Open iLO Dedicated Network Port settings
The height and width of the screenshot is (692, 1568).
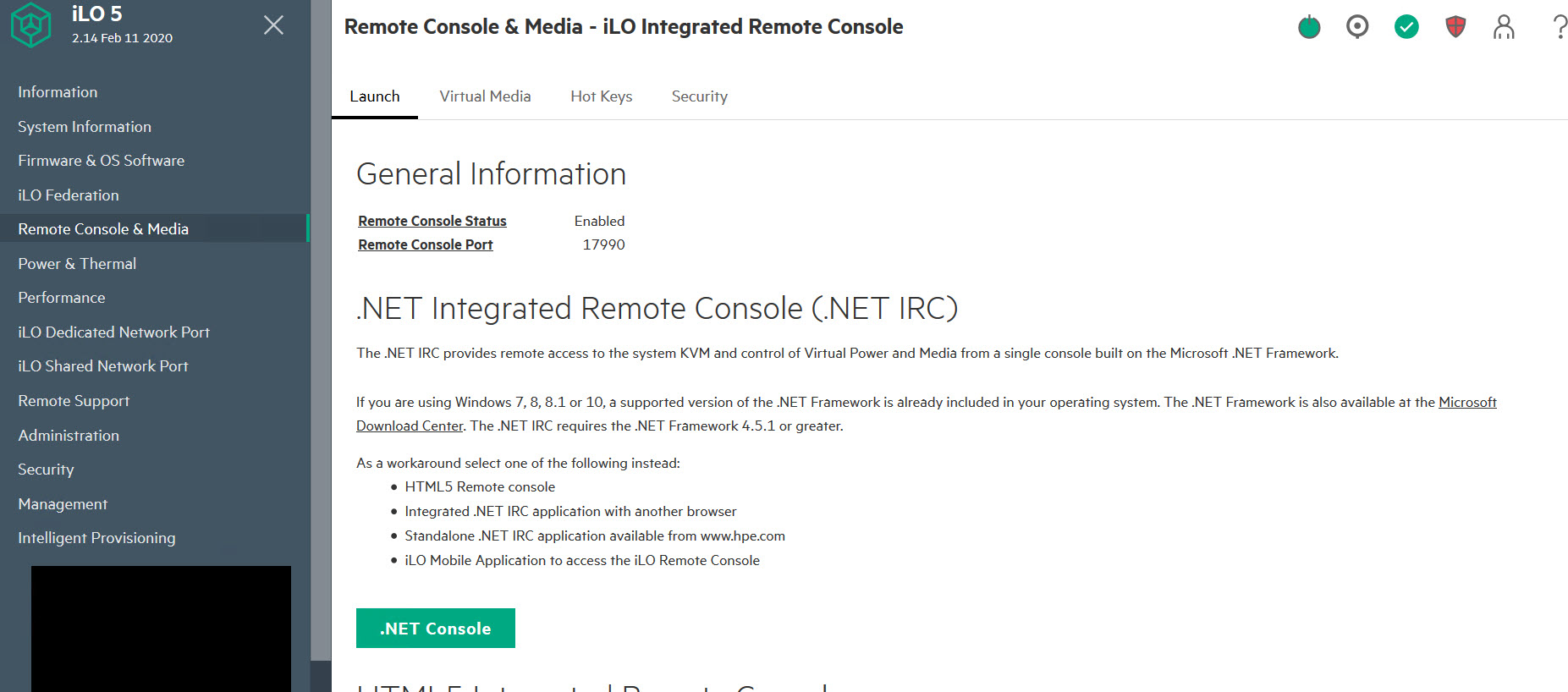pos(113,332)
